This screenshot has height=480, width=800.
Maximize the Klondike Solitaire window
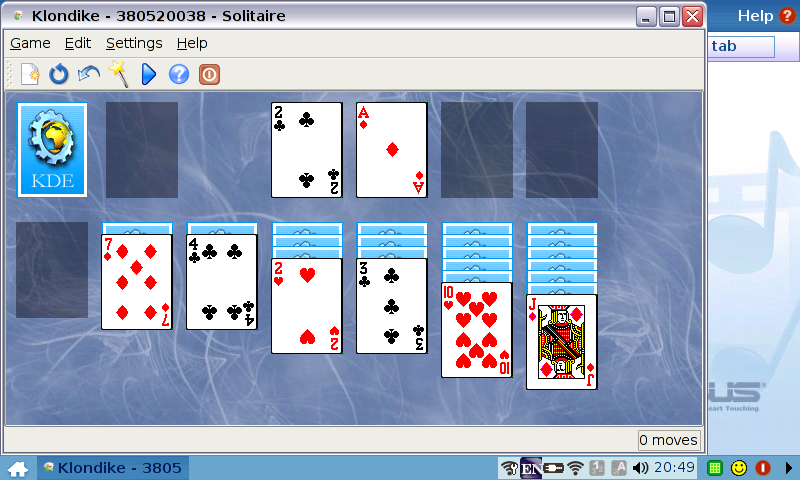click(669, 17)
